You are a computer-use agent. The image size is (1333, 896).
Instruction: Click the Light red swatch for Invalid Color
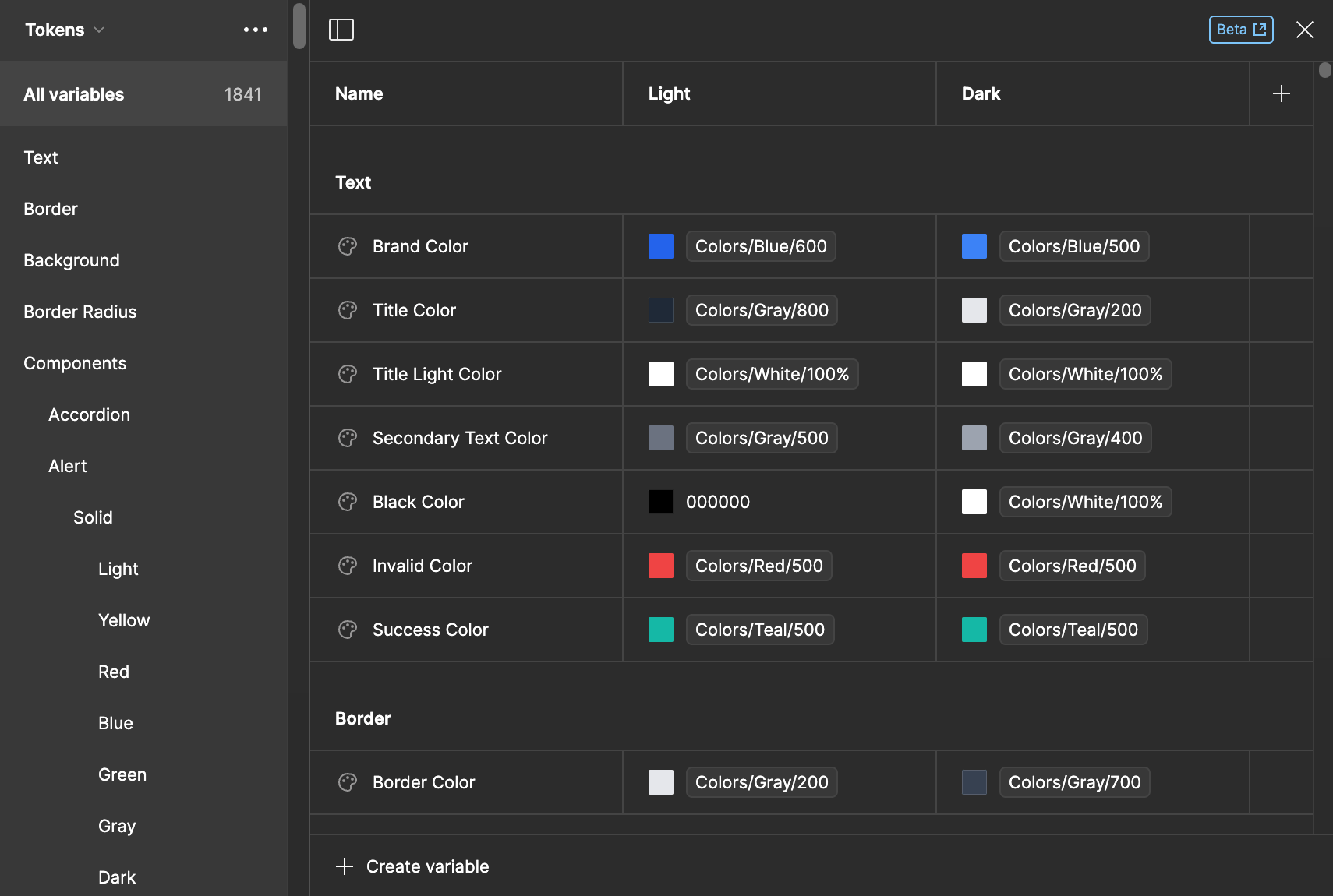tap(661, 566)
